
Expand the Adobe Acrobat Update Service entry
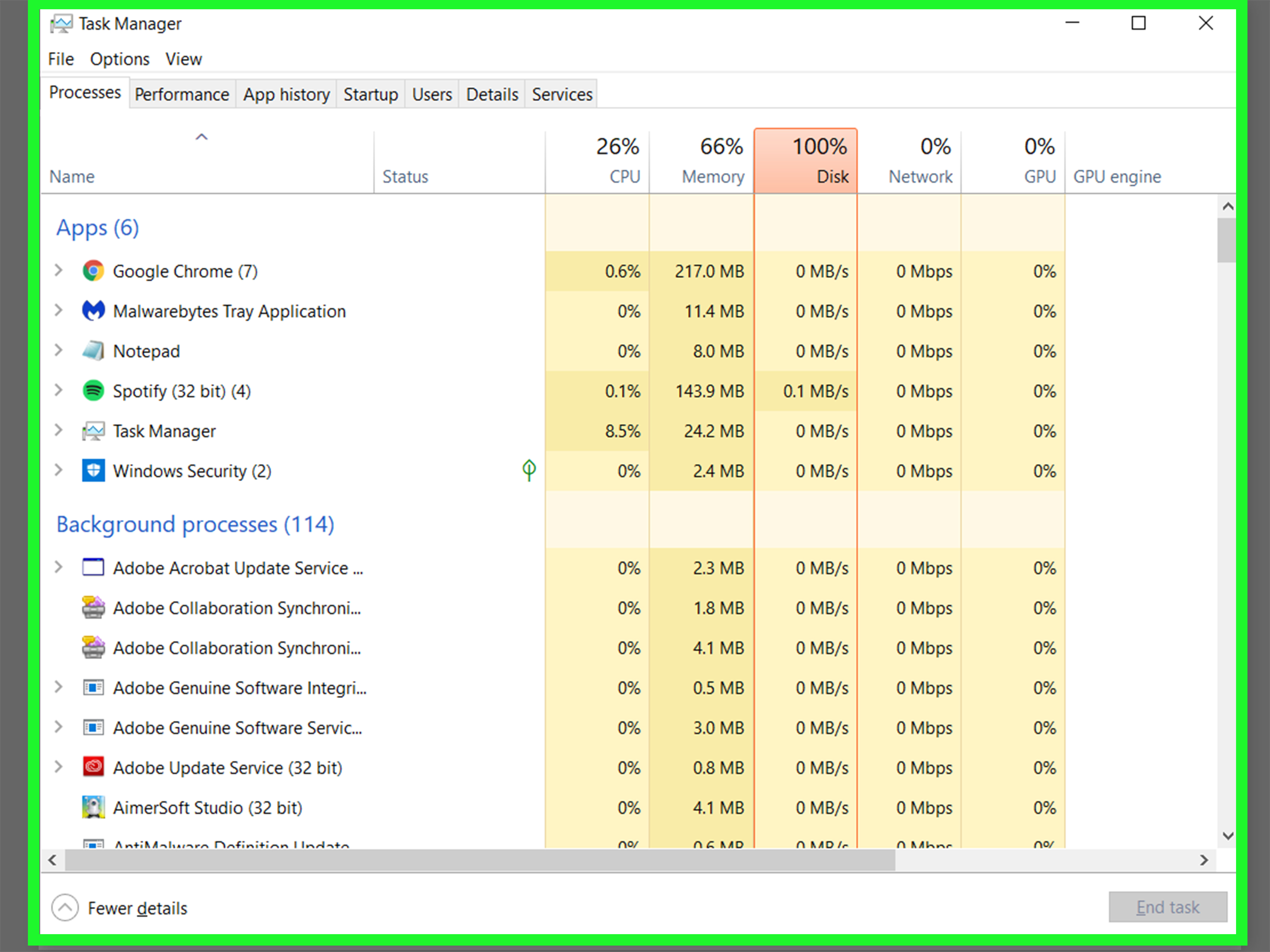click(58, 567)
